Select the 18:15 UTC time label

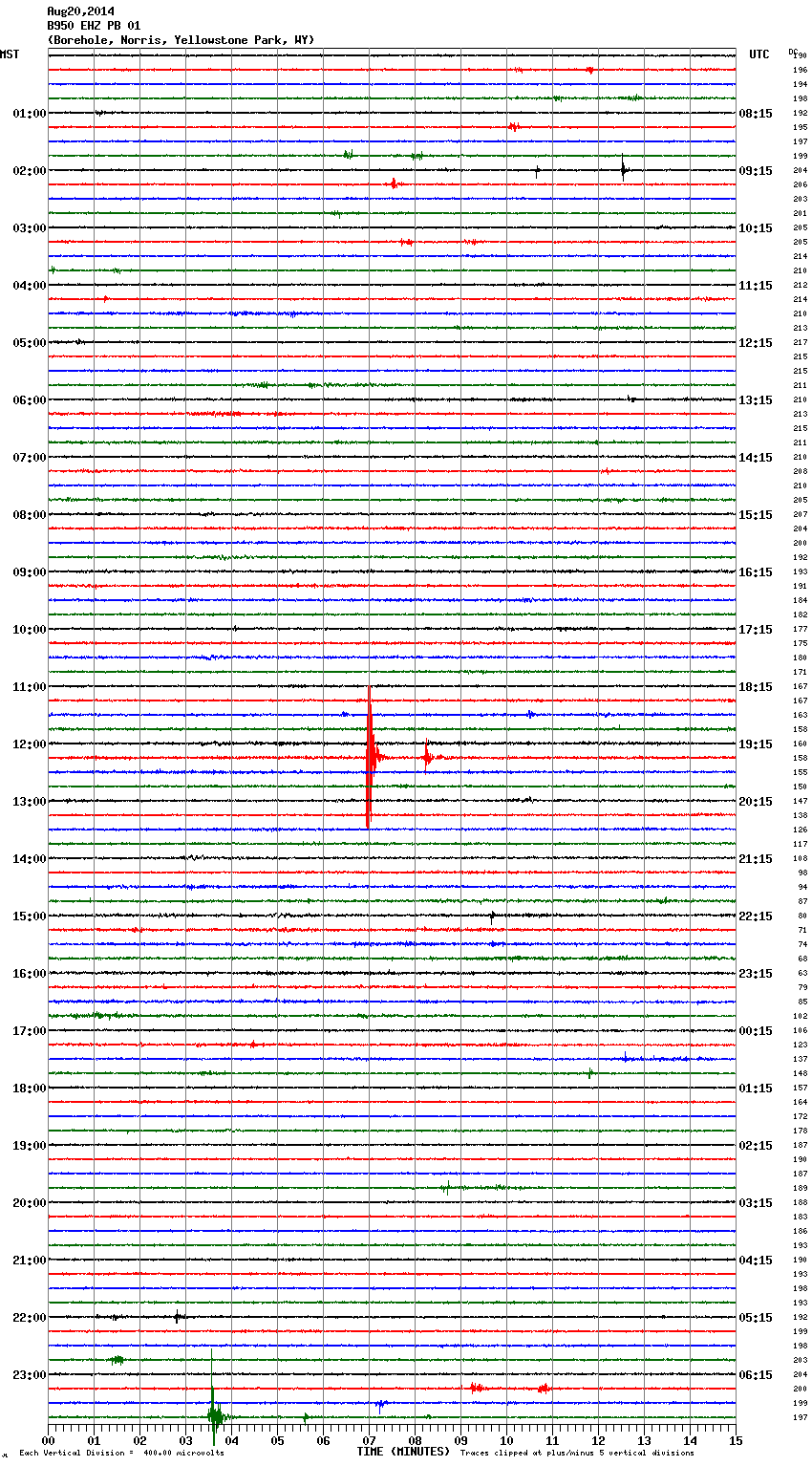click(756, 687)
